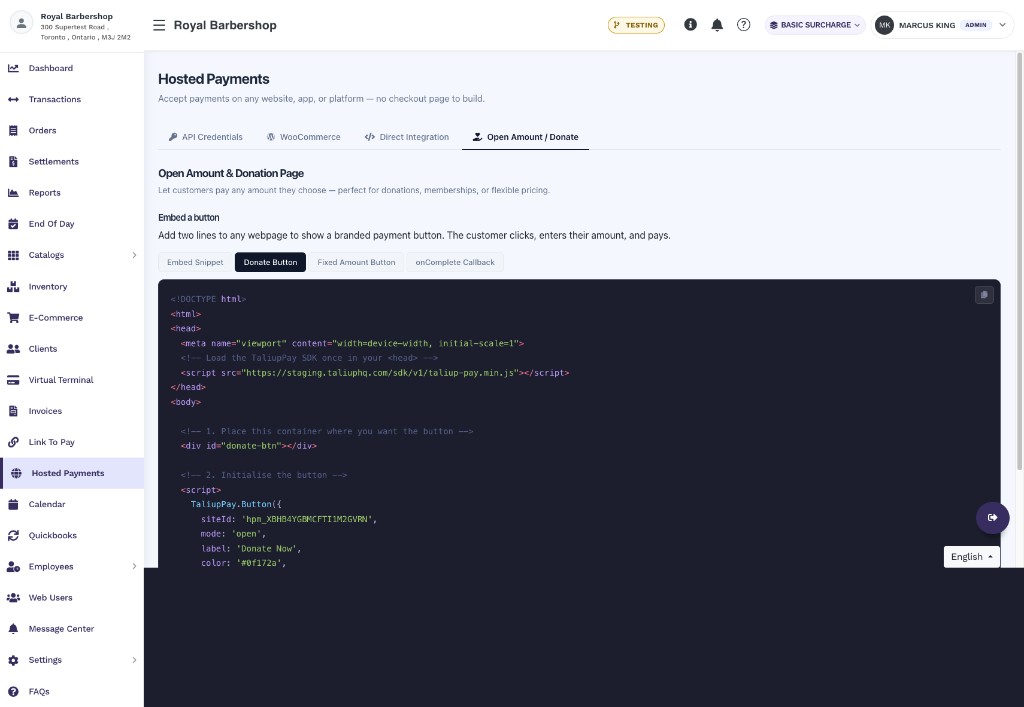Open End Of Day calendar-check icon

coord(13,224)
